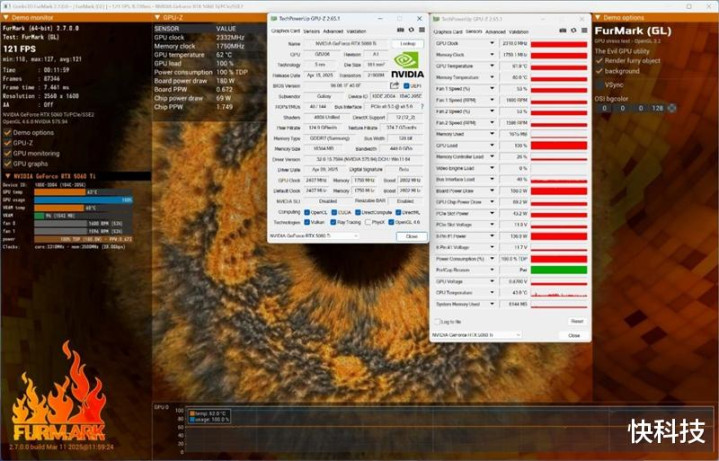Disable the background render option
The width and height of the screenshot is (719, 461).
pos(599,71)
